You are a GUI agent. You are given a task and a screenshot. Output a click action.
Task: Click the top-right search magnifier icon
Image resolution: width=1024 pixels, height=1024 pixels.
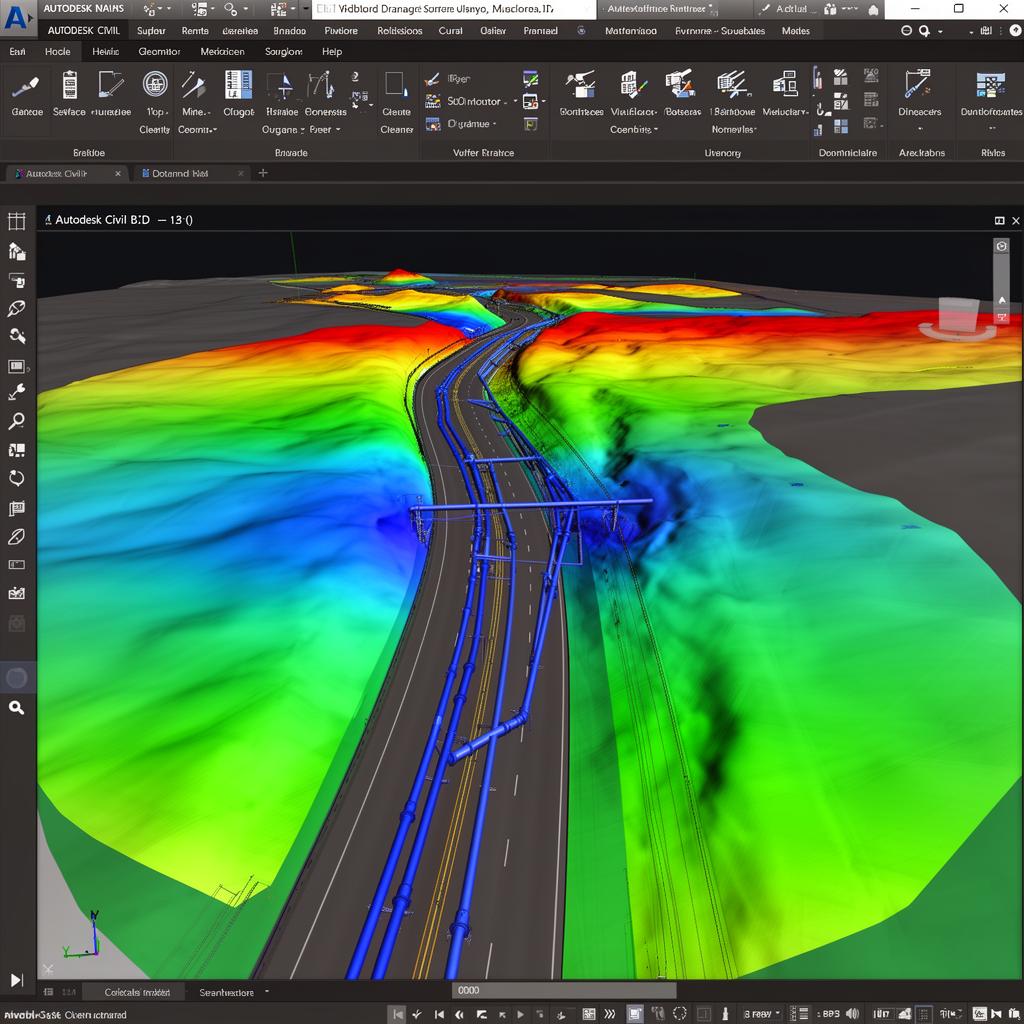click(x=924, y=31)
